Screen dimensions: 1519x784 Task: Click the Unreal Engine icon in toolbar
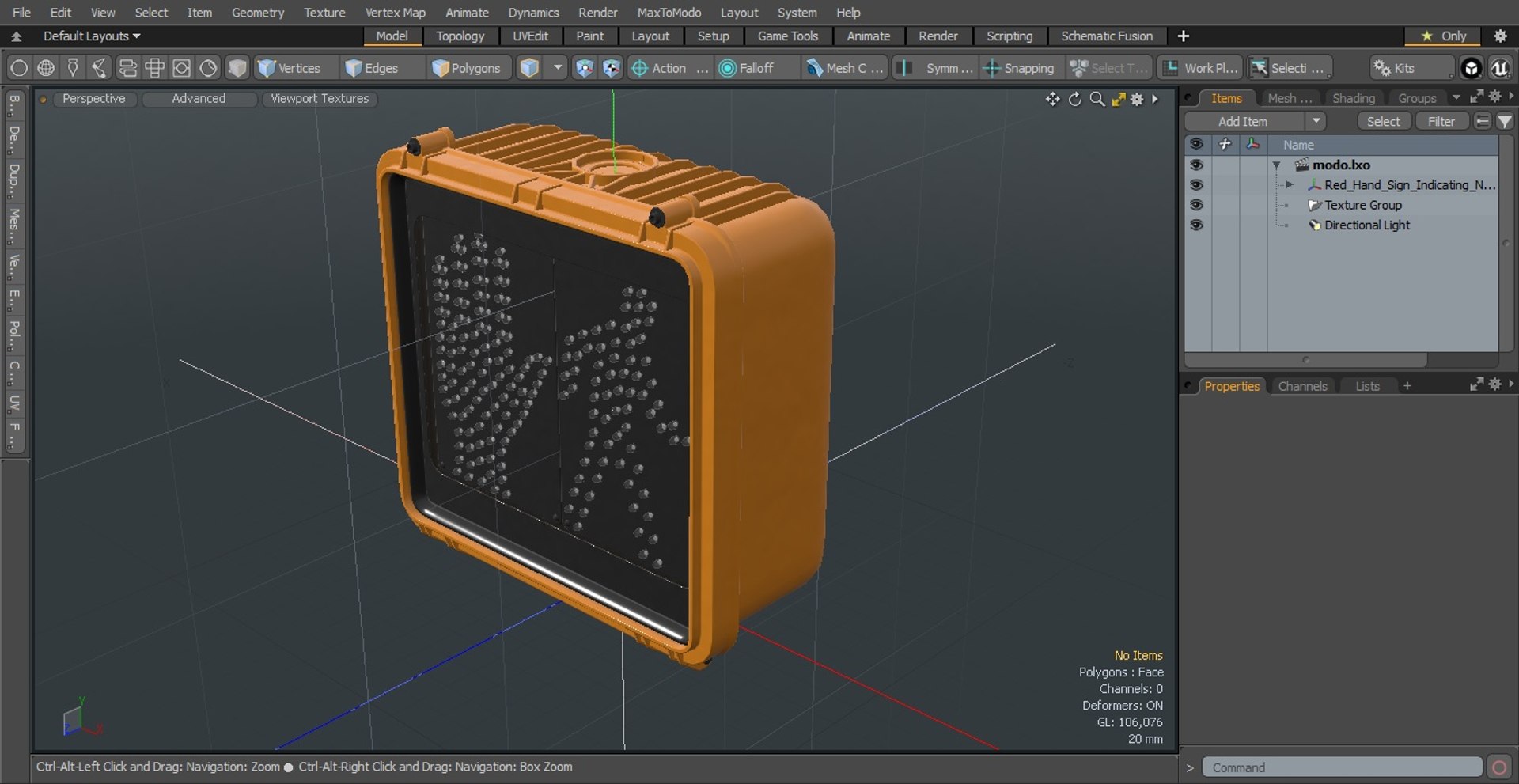click(x=1499, y=68)
